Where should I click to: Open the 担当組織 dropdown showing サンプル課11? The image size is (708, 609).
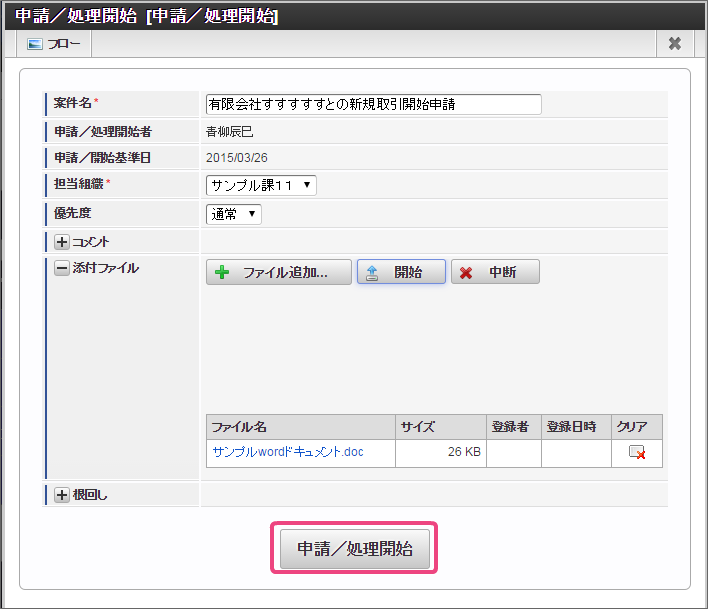261,186
